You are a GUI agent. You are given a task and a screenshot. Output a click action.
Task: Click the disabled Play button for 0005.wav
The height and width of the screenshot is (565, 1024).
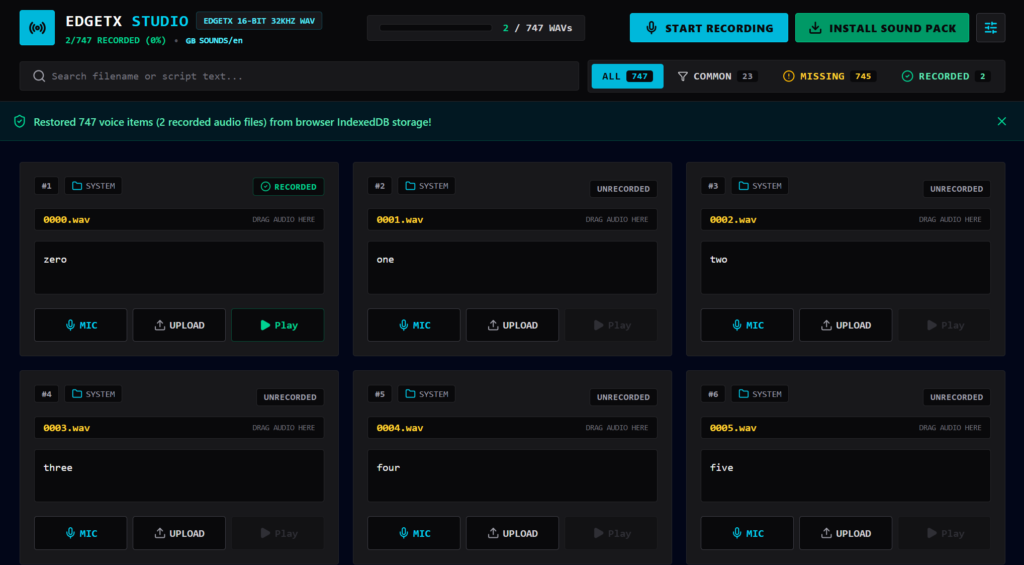point(944,533)
